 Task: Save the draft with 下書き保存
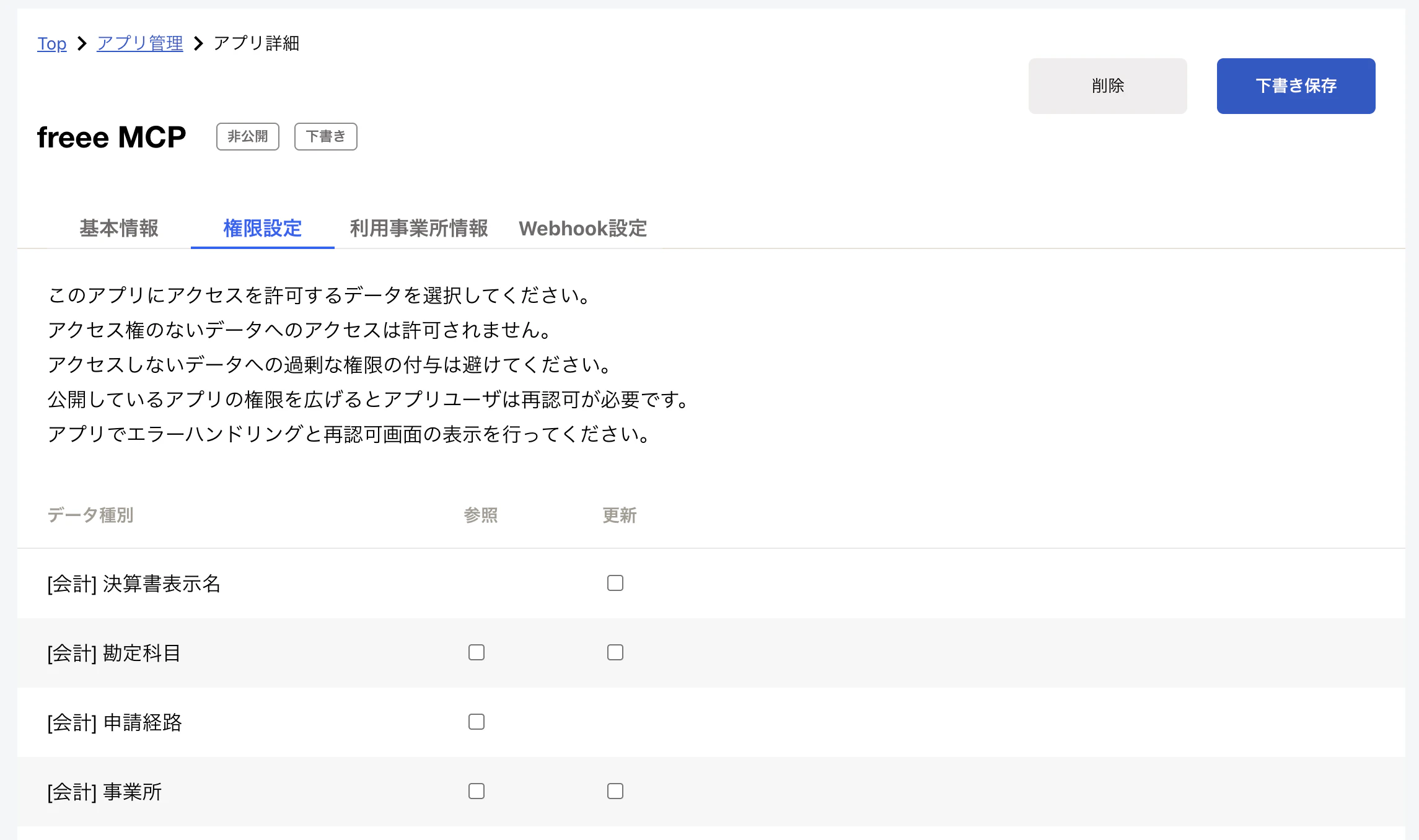pyautogui.click(x=1296, y=86)
